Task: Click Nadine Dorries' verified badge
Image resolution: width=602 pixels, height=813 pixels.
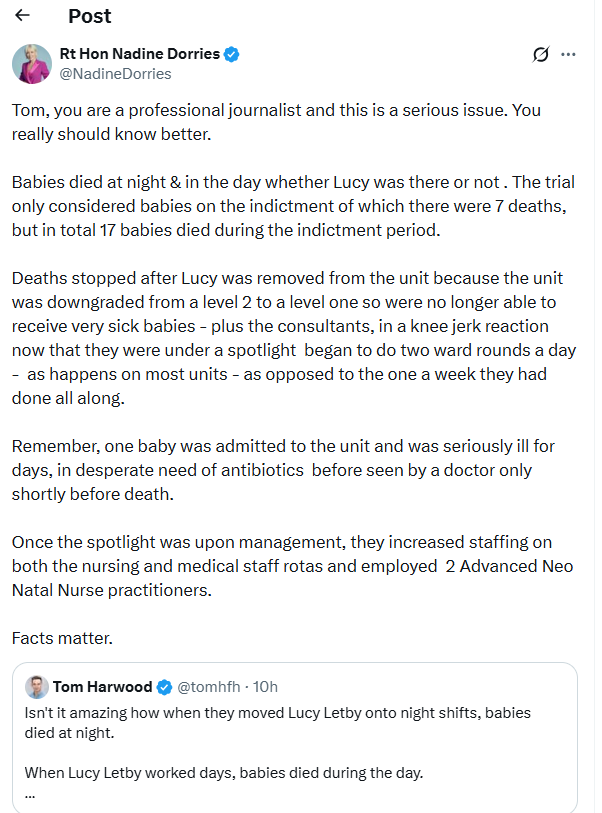Action: [231, 54]
